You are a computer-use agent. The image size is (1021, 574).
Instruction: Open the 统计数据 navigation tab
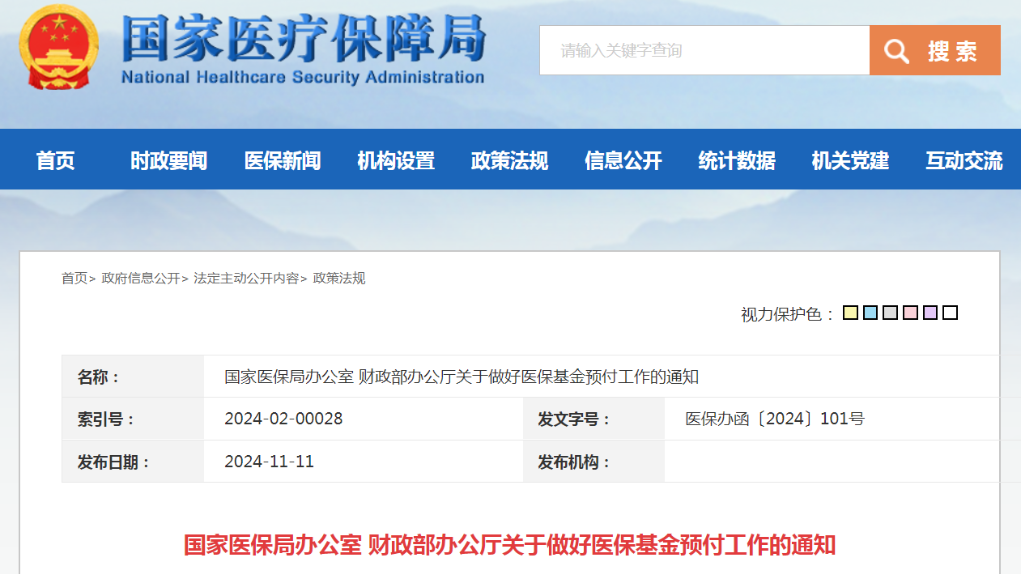(x=736, y=160)
